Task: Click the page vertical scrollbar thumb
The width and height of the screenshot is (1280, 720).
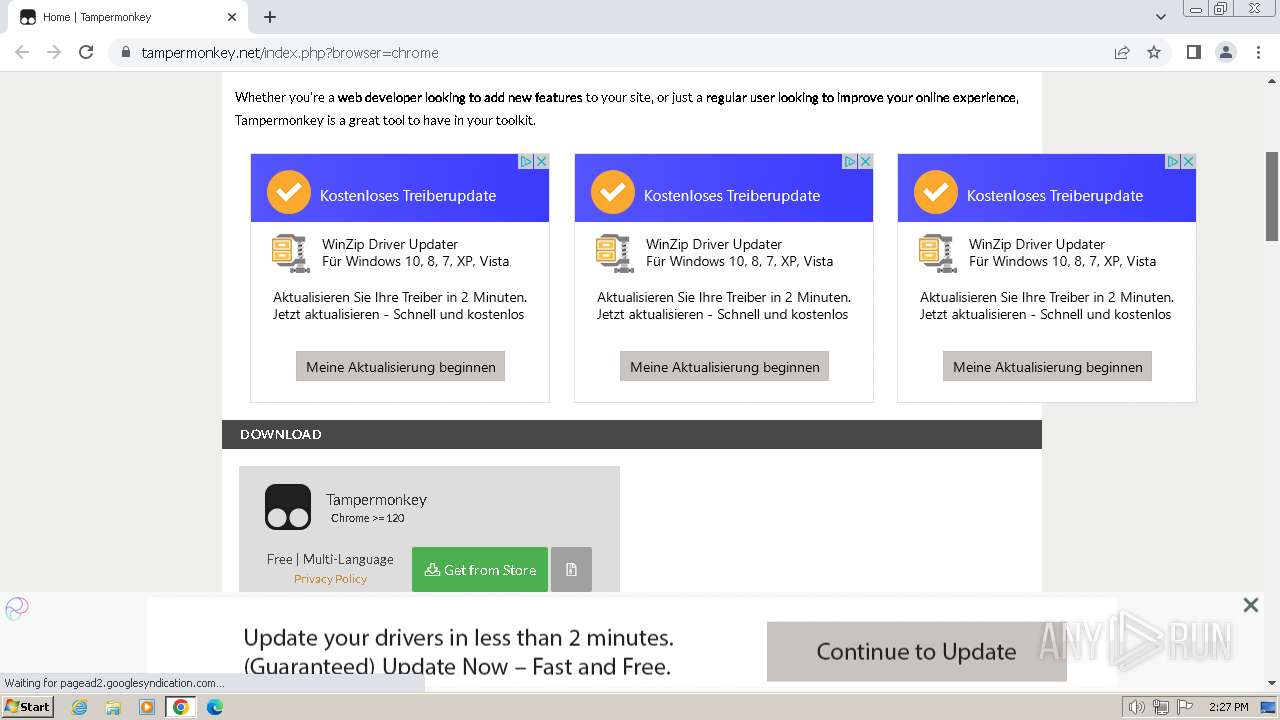Action: (x=1272, y=196)
